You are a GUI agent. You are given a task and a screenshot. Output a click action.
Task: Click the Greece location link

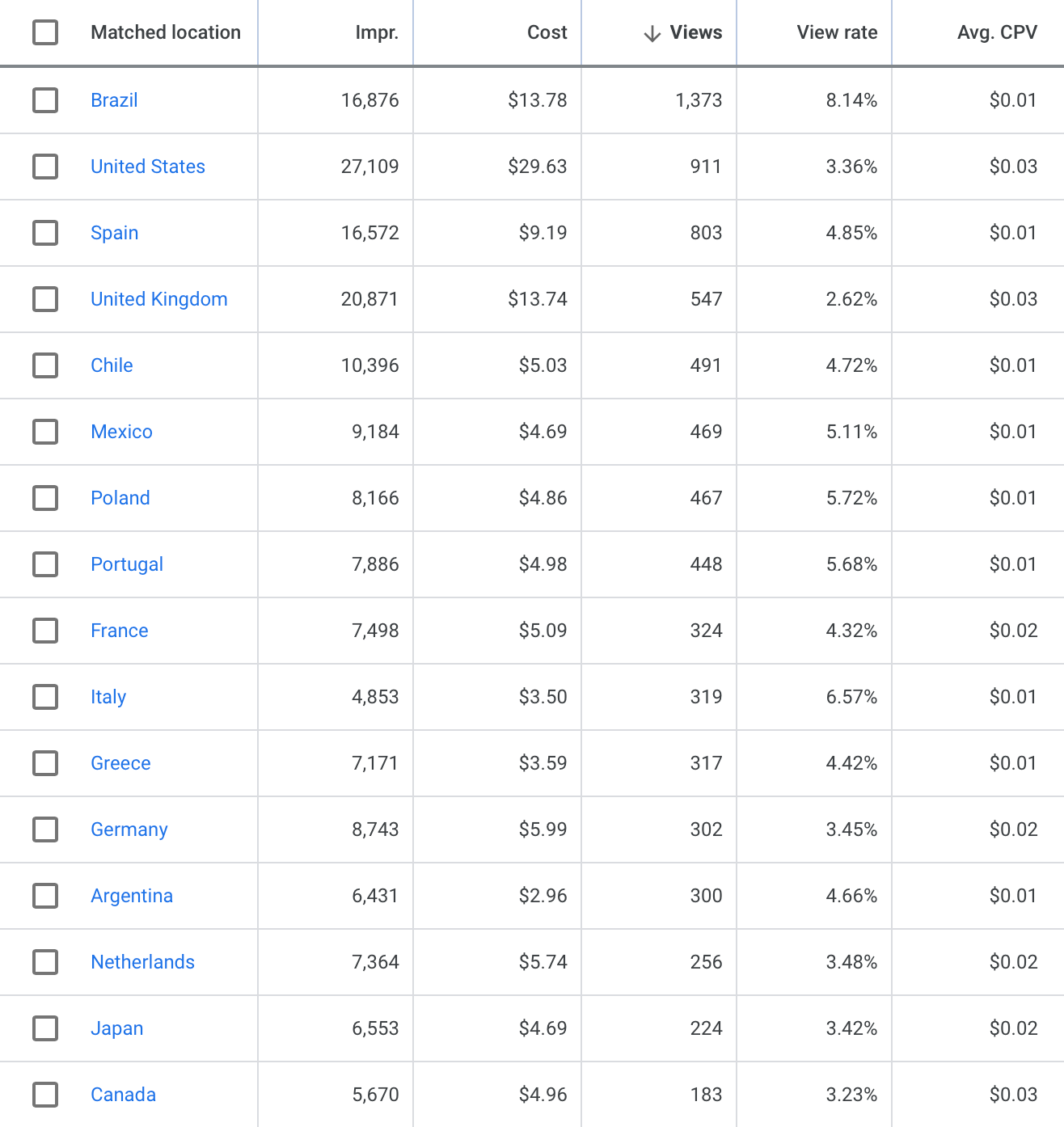pos(120,763)
